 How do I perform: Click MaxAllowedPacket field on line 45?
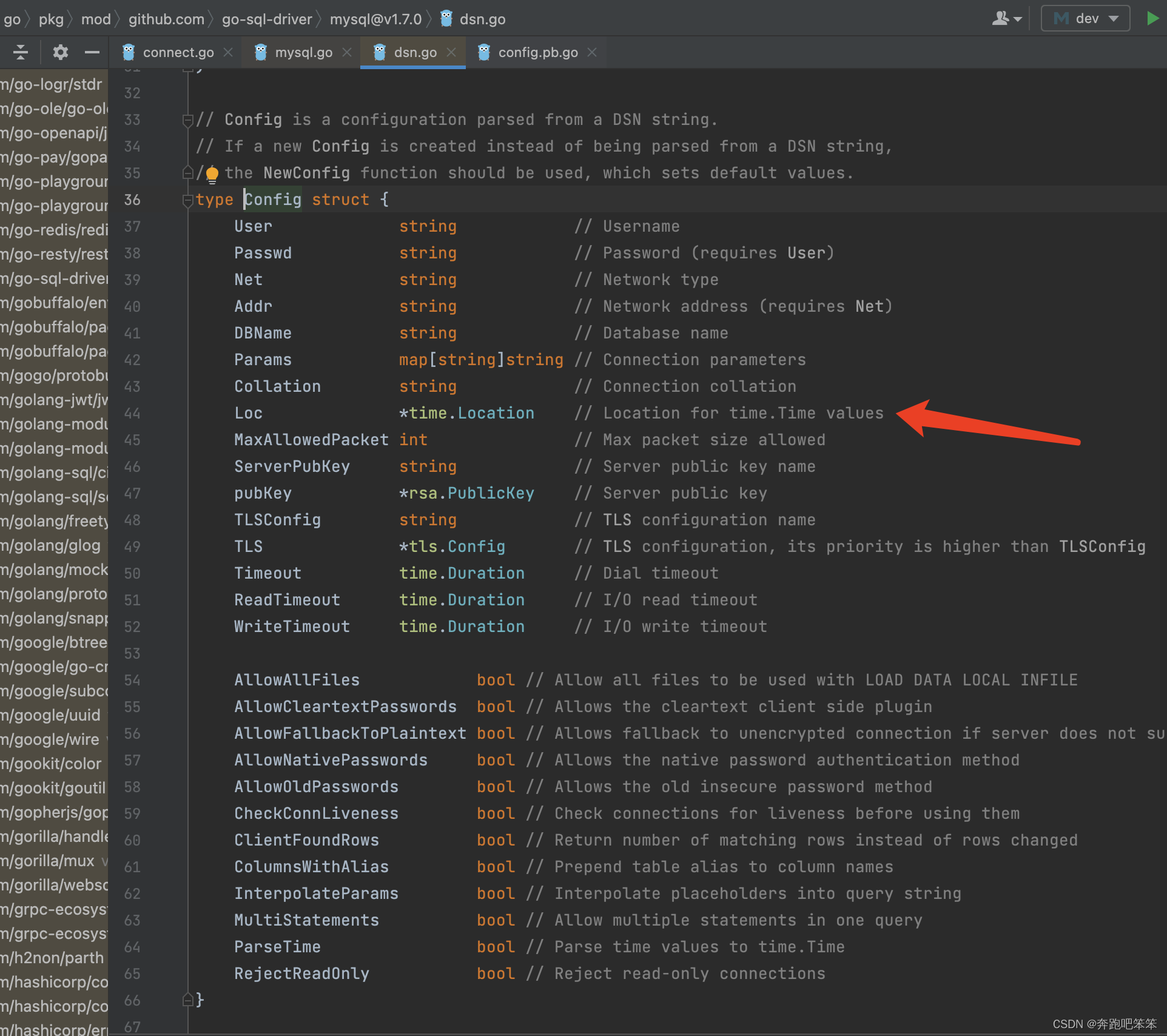pos(311,440)
